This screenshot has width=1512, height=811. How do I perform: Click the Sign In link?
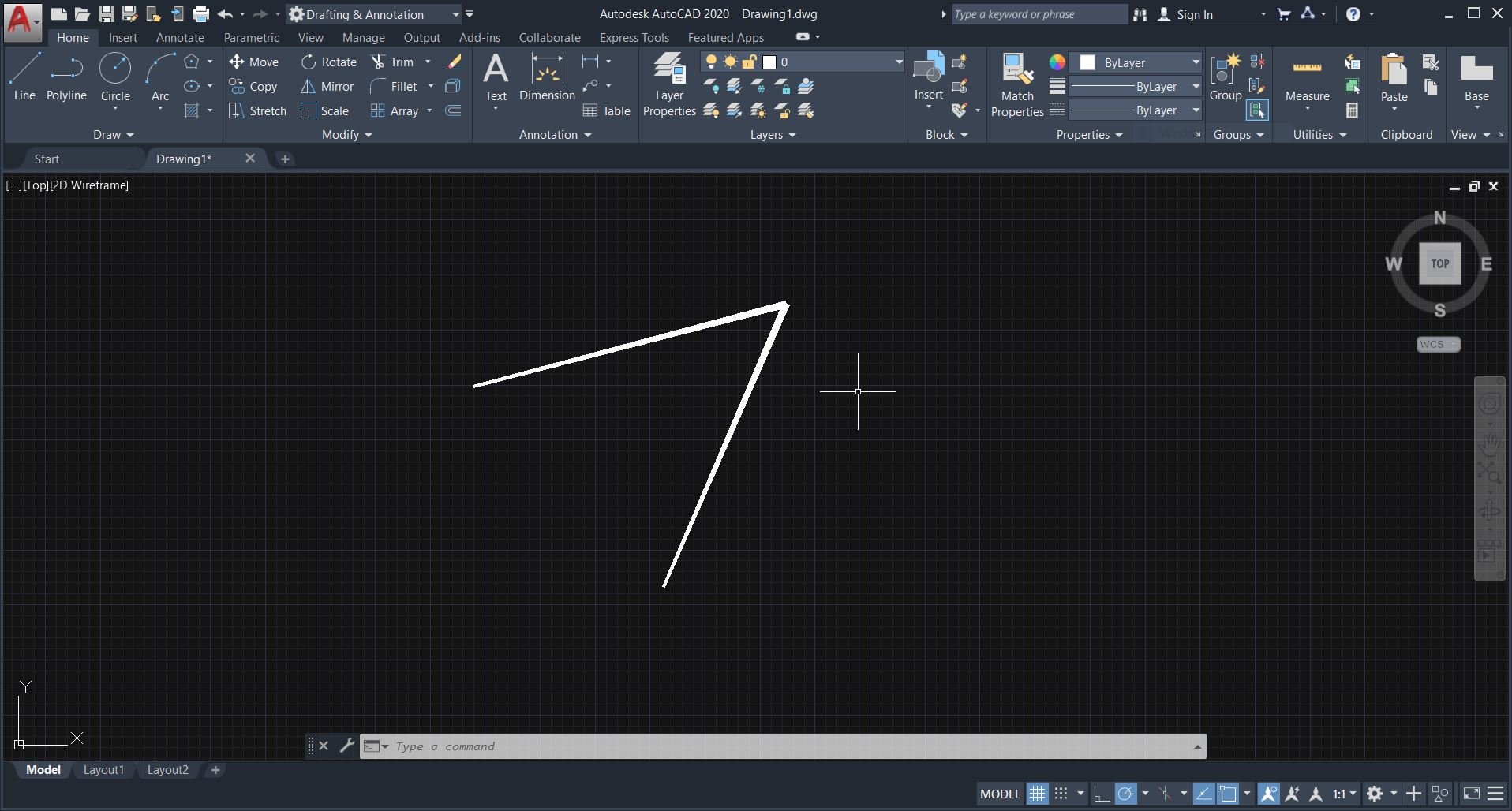point(1193,14)
